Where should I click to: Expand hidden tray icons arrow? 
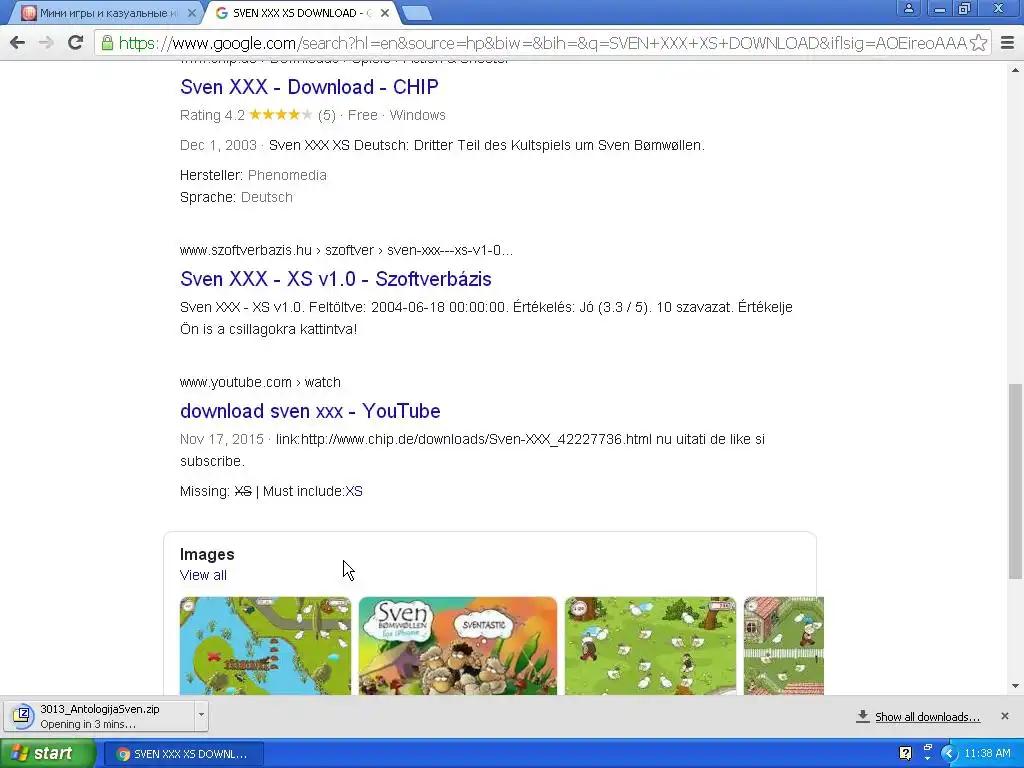click(949, 754)
